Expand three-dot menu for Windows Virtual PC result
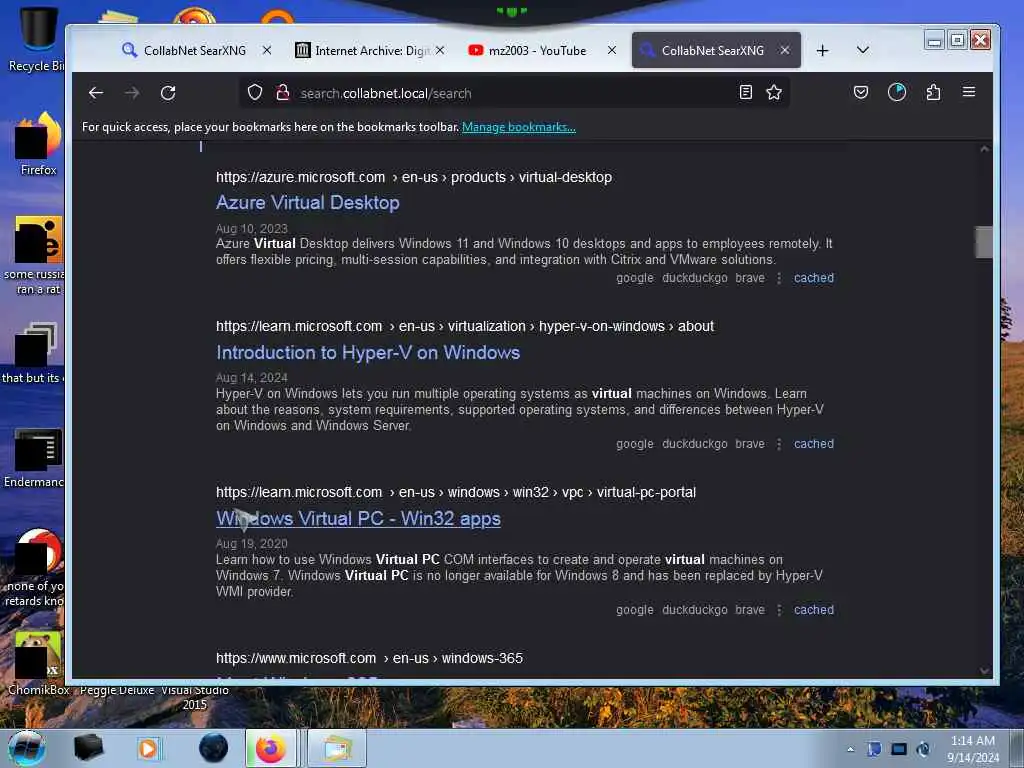 pyautogui.click(x=778, y=610)
